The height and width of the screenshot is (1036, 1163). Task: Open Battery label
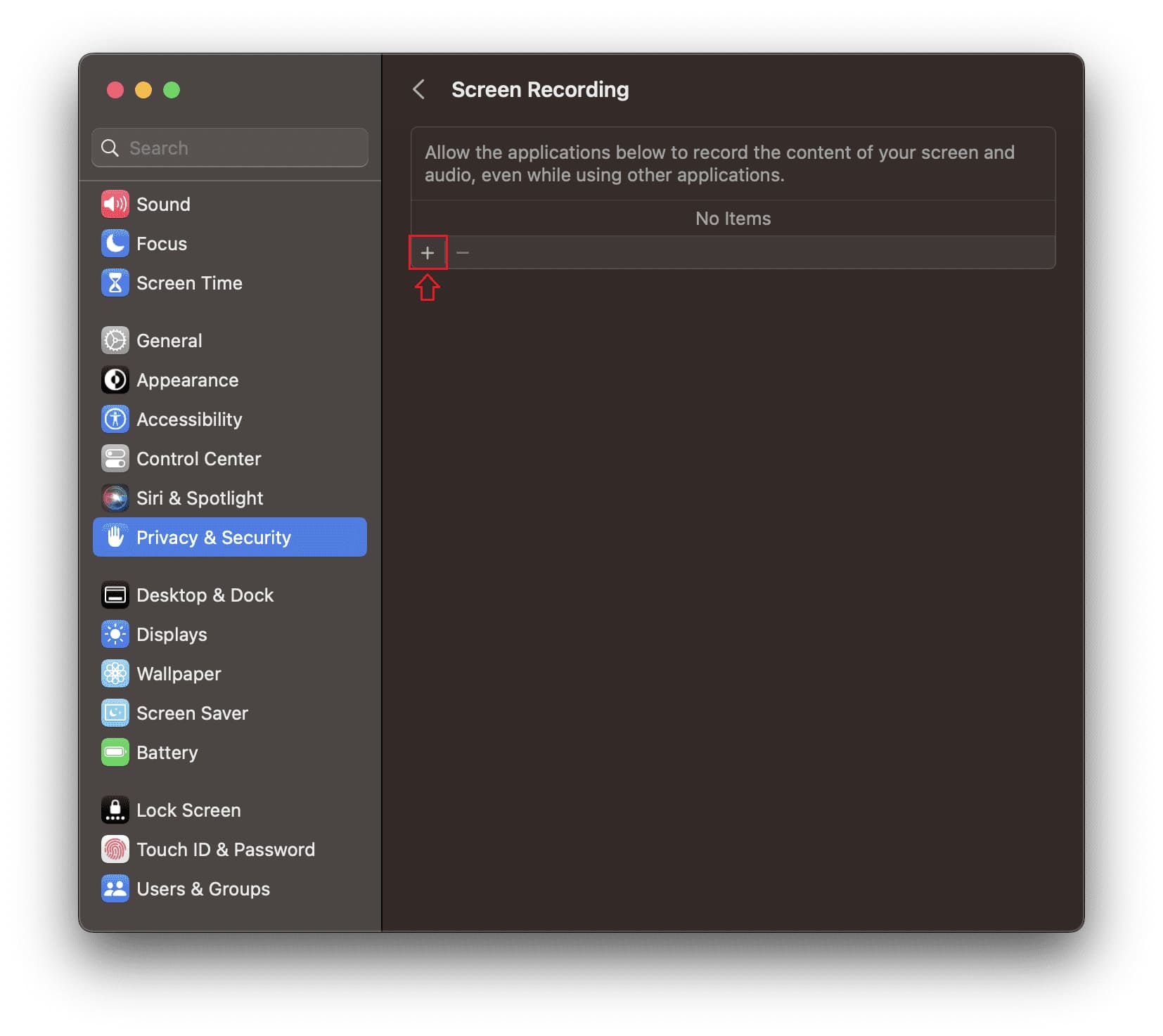click(x=167, y=753)
